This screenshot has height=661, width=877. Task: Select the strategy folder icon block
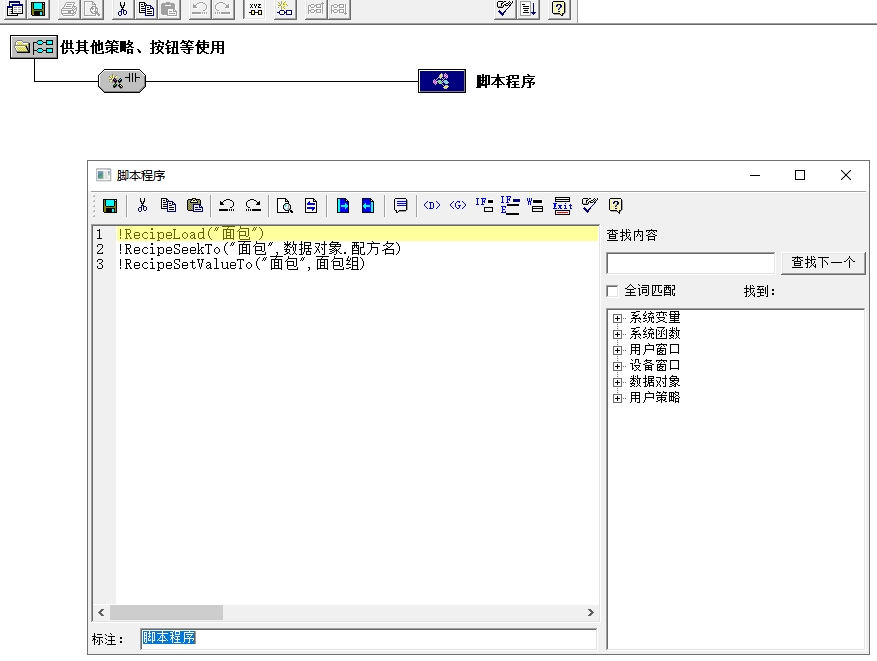[x=34, y=47]
